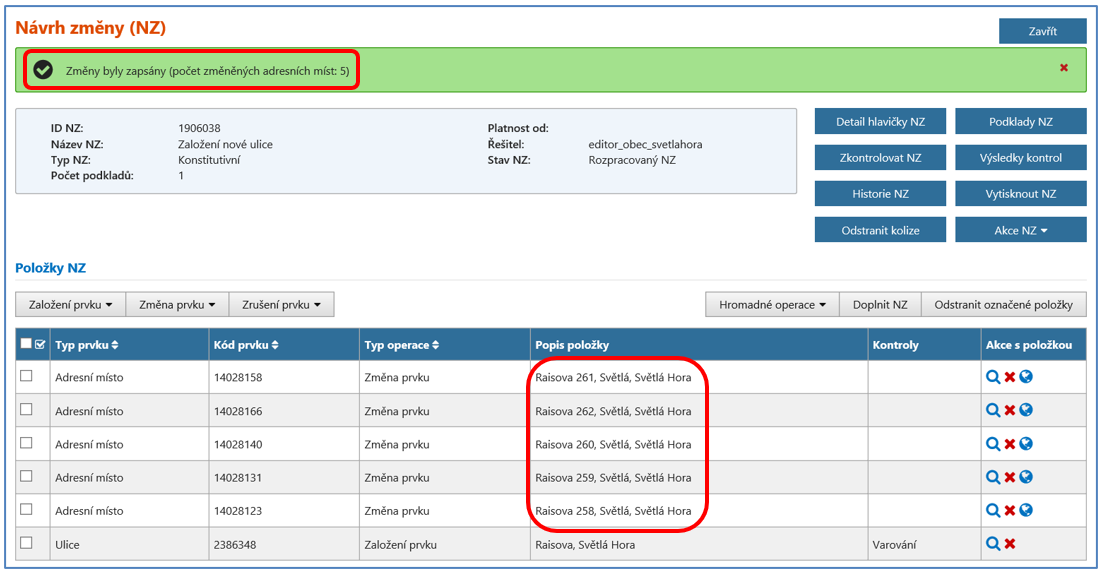Open the Hromadné operace dropdown
This screenshot has width=1100, height=572.
click(x=772, y=305)
